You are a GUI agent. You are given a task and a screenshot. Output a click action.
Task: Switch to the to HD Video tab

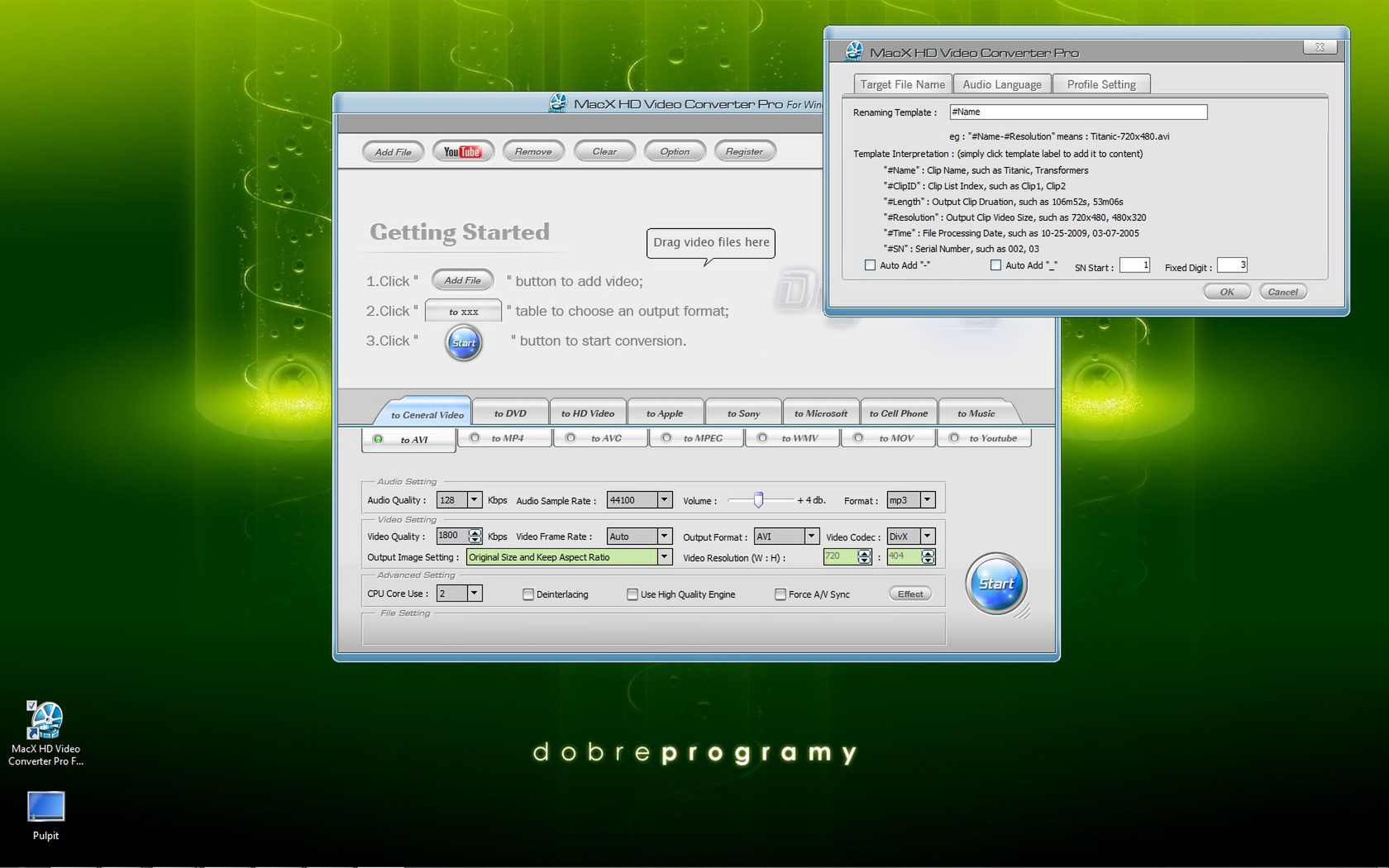pyautogui.click(x=588, y=413)
